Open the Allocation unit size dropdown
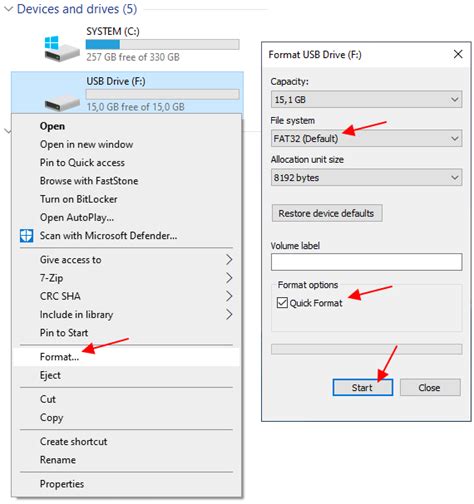Screen dimensions: 474x504 [x=366, y=177]
